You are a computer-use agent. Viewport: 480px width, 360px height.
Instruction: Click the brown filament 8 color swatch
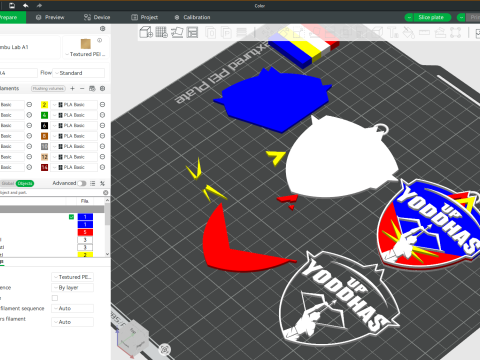point(44,136)
